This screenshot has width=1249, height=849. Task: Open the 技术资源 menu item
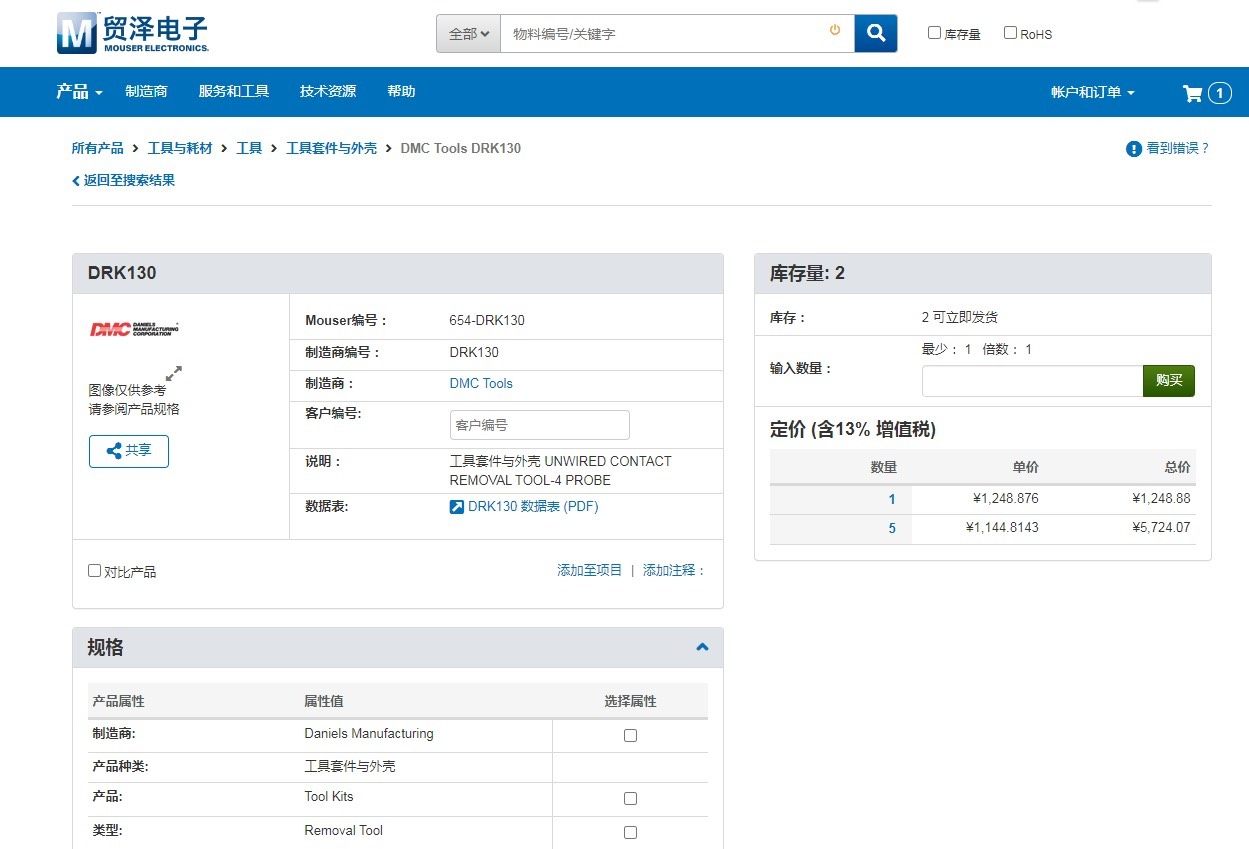[328, 91]
